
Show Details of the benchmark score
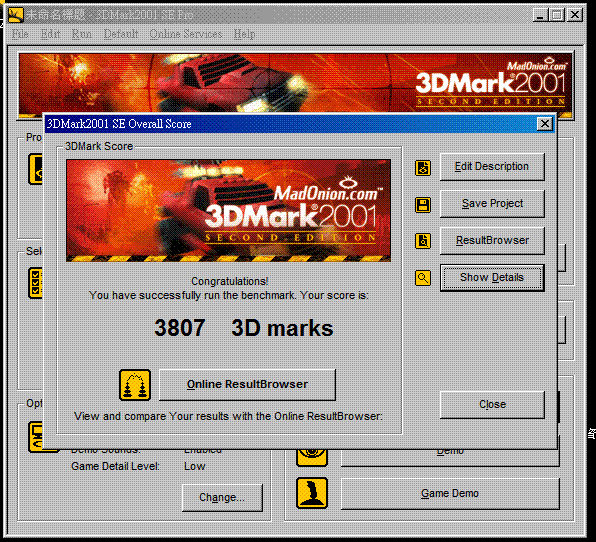(x=492, y=278)
